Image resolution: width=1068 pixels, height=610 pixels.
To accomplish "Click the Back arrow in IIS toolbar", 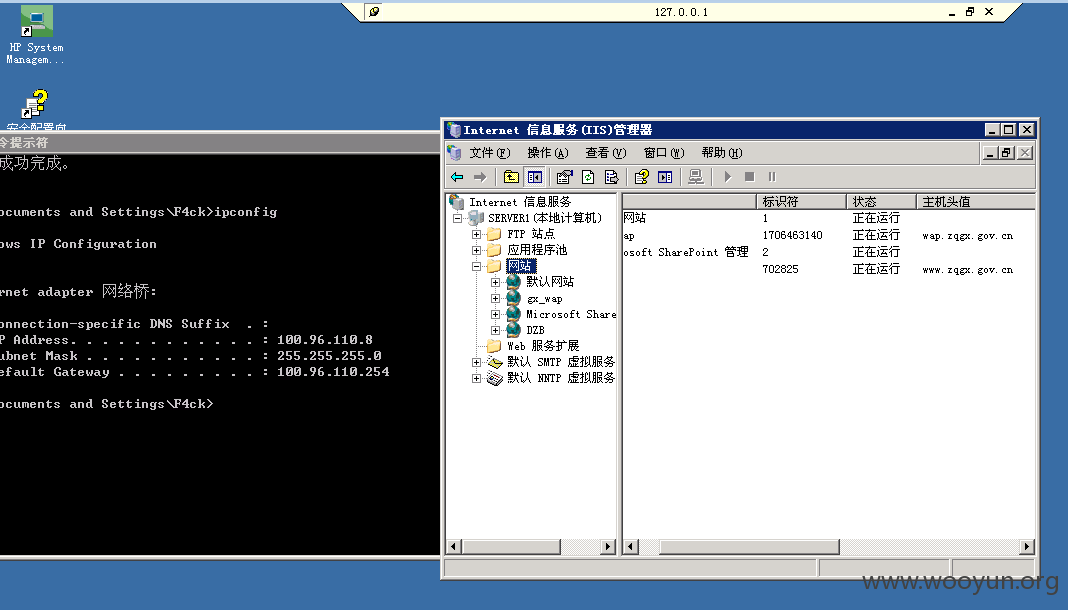I will pos(457,177).
